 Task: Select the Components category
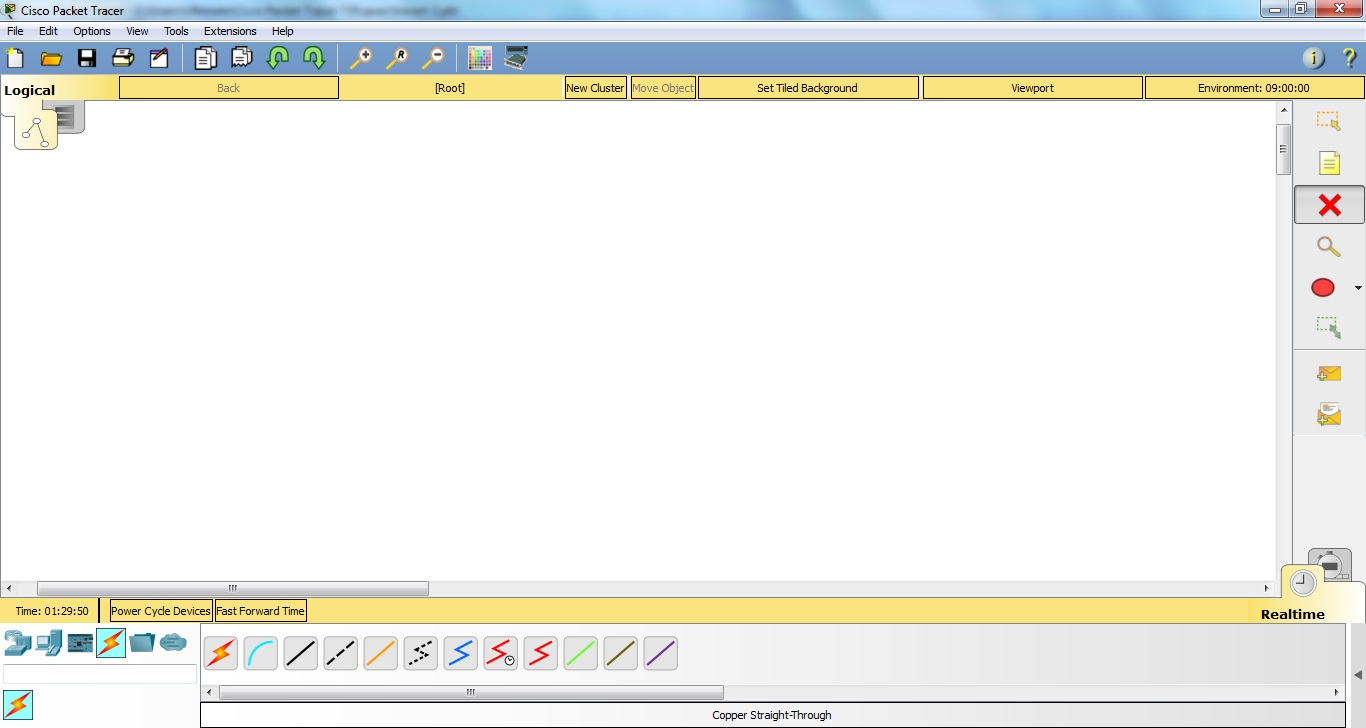[x=80, y=643]
